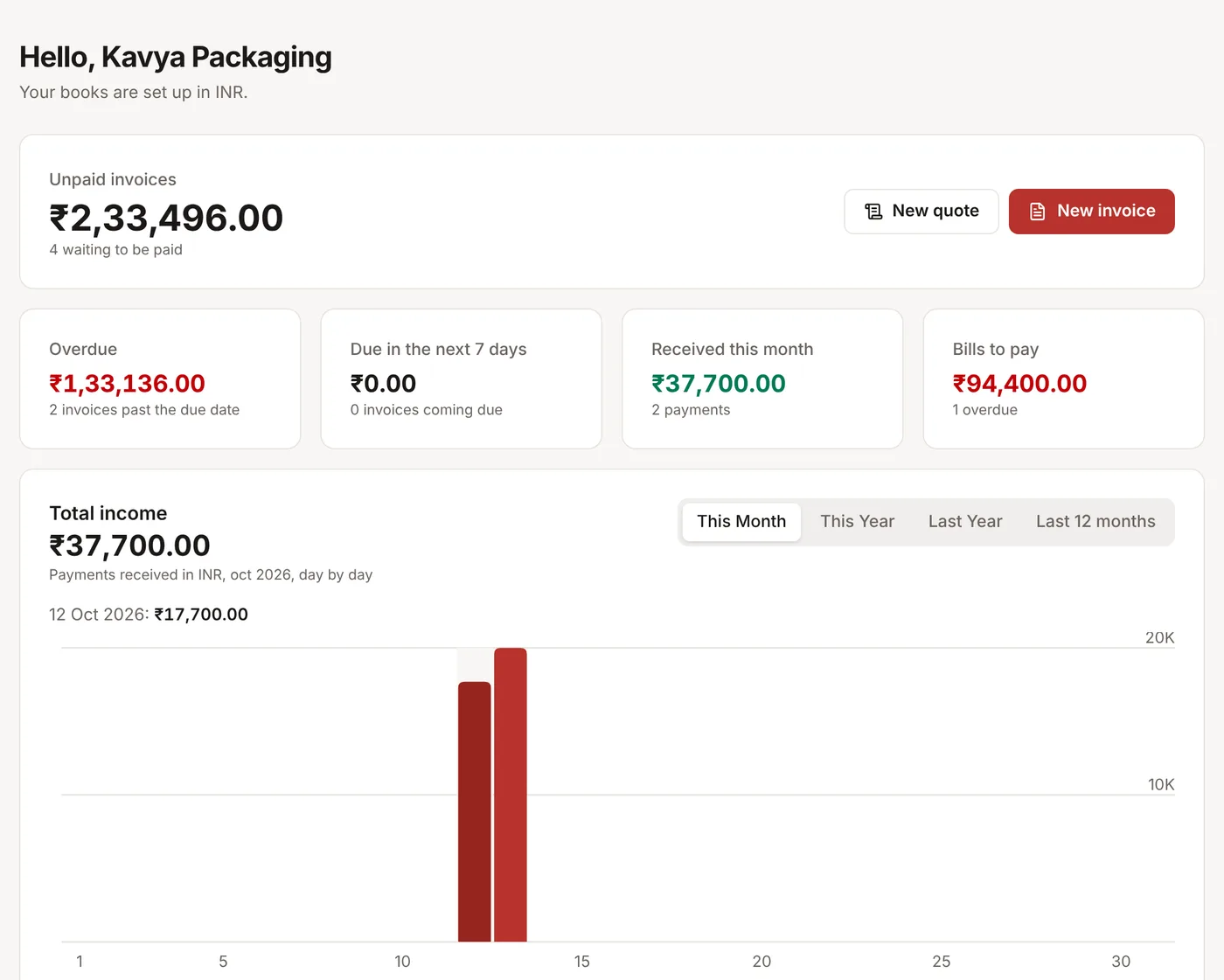
Task: Open the Bills to pay card
Action: (x=1063, y=379)
